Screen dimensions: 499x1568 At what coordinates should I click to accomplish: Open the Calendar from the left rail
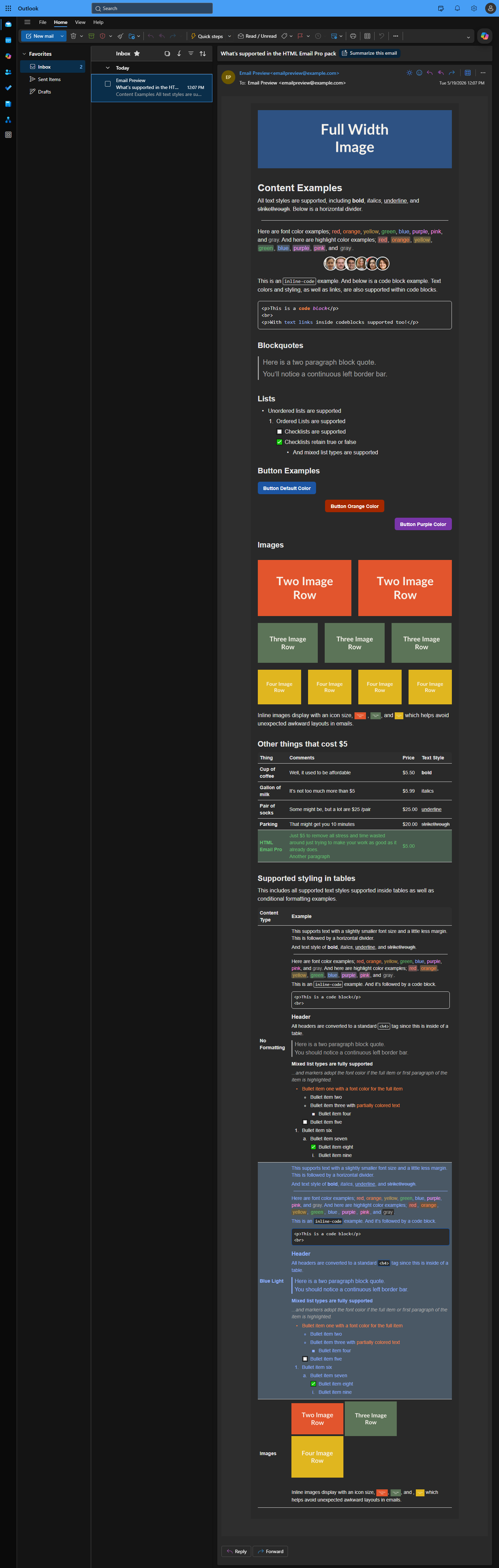pos(8,40)
